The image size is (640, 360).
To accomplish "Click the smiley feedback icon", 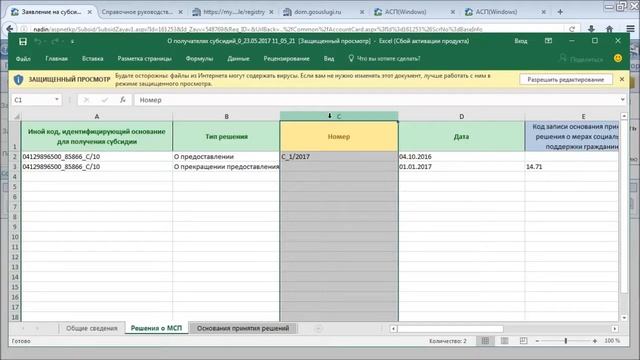I will (x=618, y=58).
